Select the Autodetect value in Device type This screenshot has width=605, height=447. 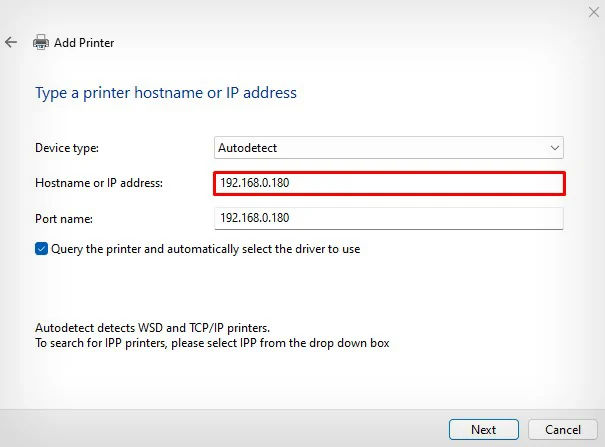tap(247, 148)
